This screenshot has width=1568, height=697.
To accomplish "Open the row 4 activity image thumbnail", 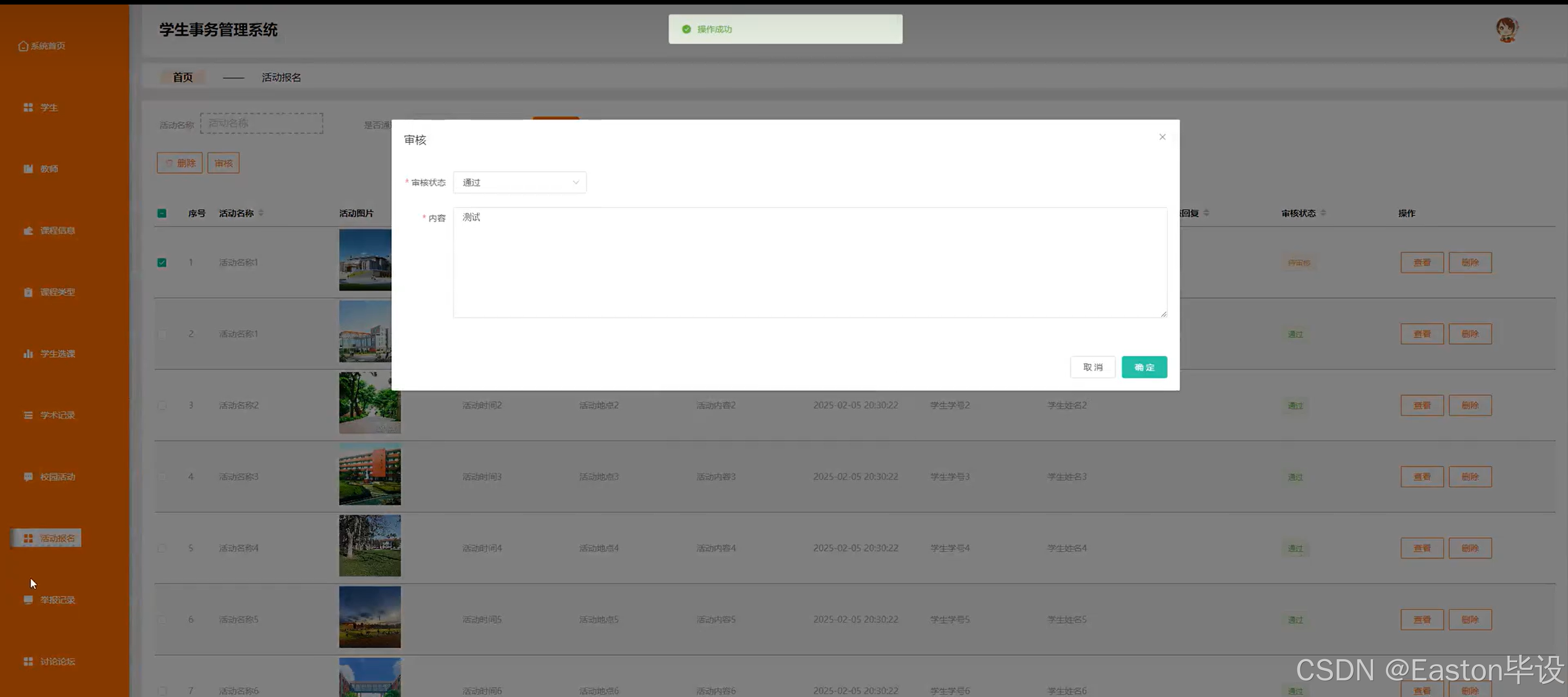I will click(370, 474).
